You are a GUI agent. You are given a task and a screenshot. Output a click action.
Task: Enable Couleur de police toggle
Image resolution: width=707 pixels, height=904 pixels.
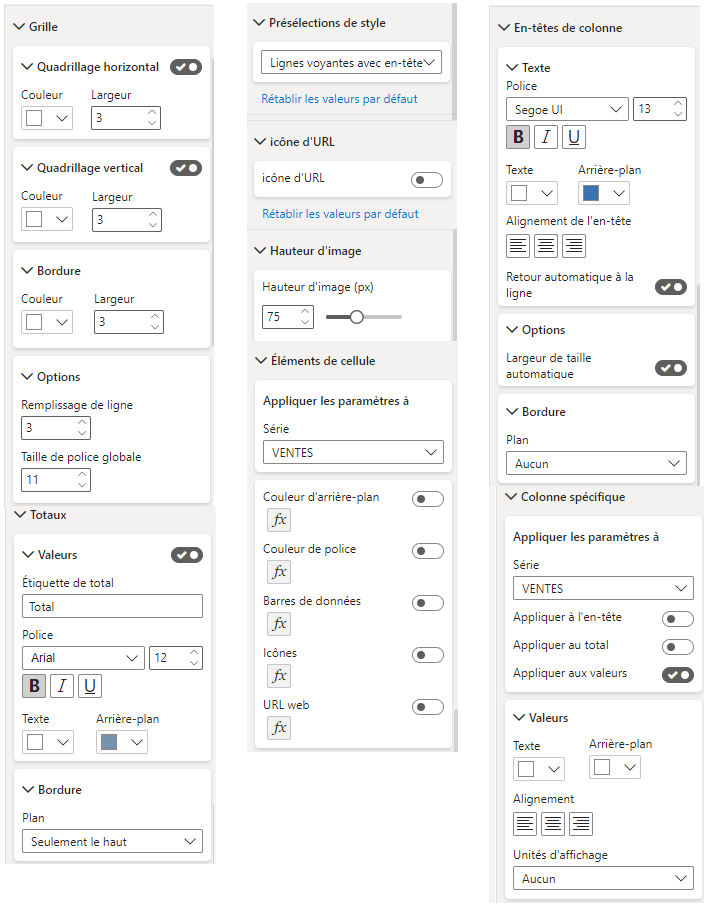428,551
